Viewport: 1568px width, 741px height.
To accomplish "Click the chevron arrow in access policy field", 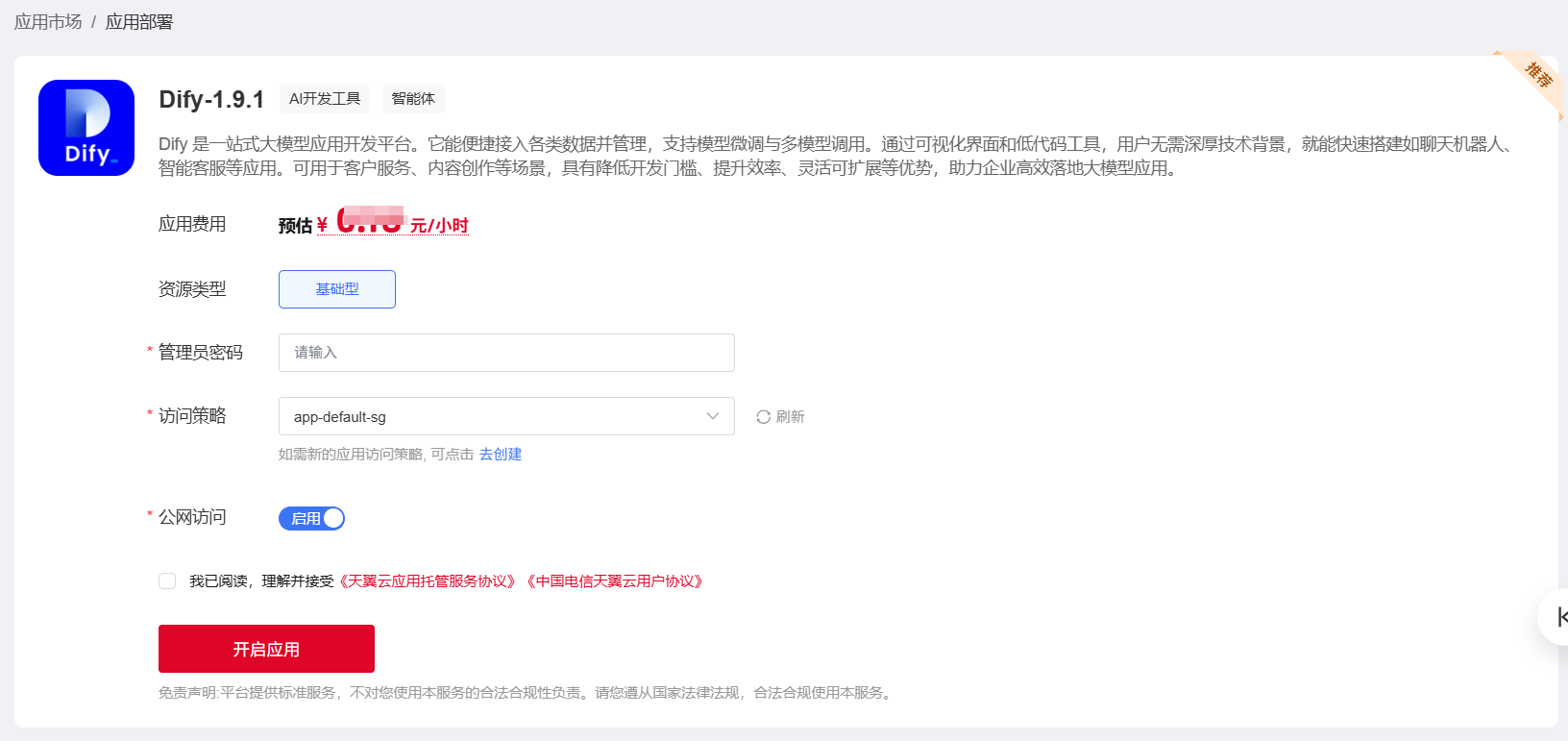I will click(713, 417).
